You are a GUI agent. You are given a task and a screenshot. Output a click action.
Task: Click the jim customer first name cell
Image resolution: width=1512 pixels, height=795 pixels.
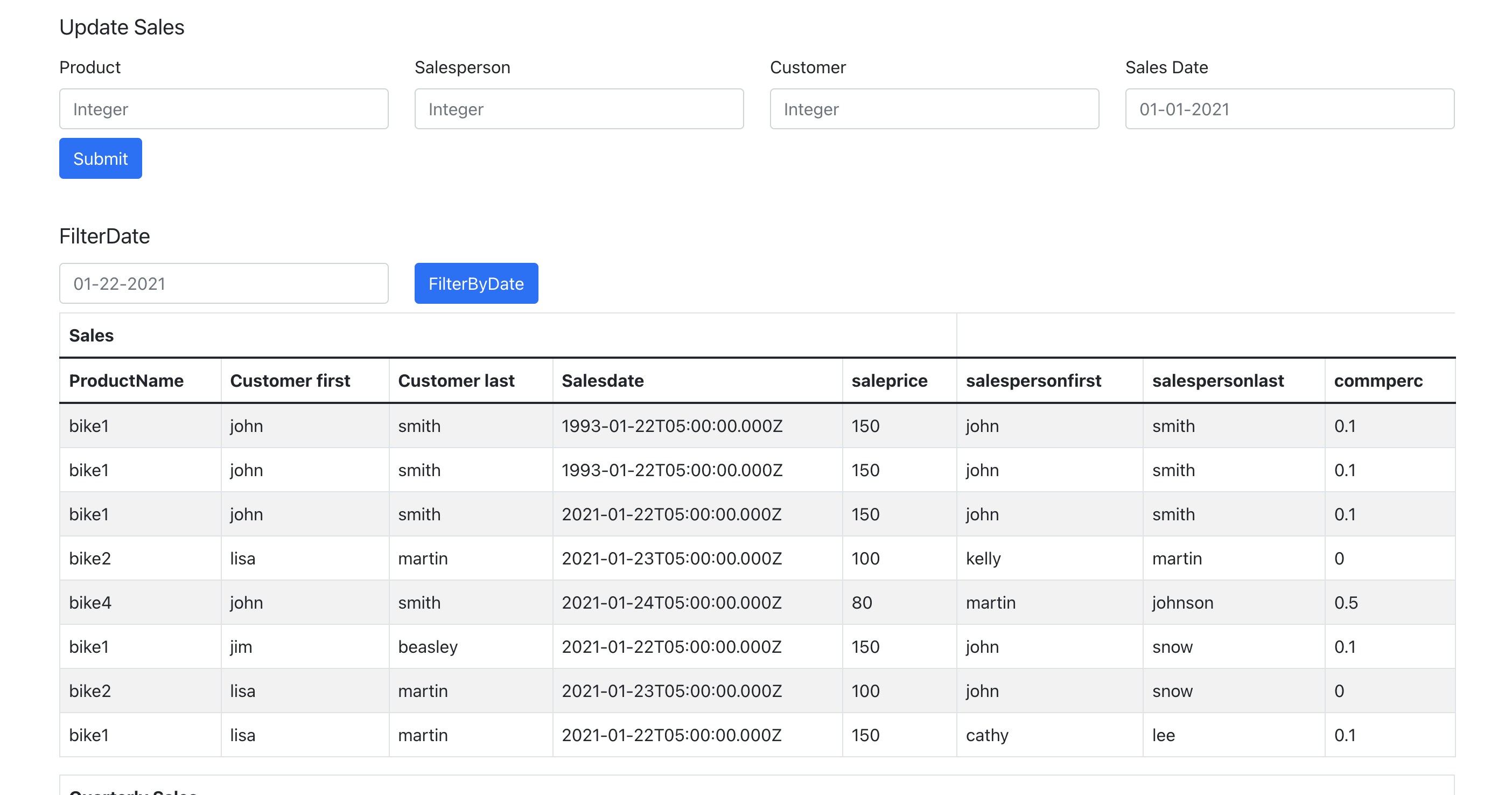tap(305, 646)
